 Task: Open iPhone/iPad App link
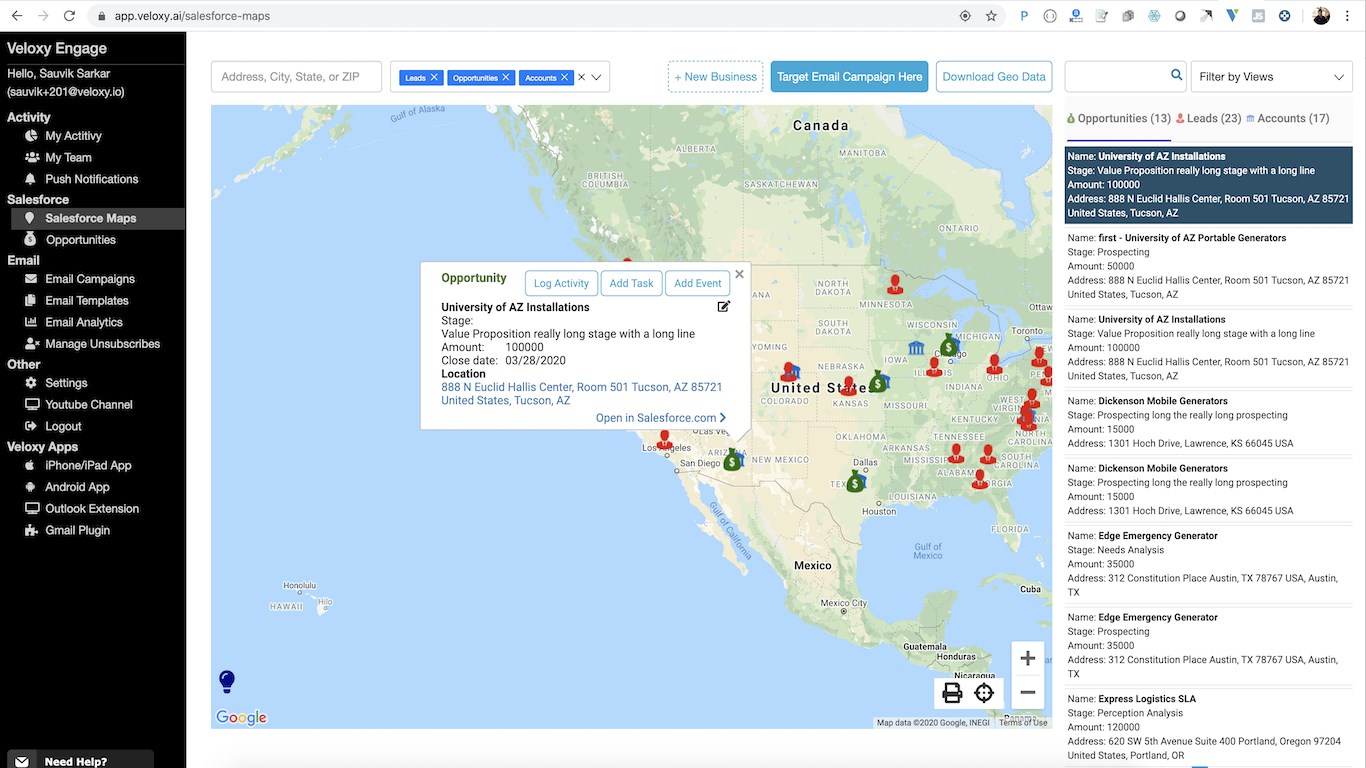(88, 466)
